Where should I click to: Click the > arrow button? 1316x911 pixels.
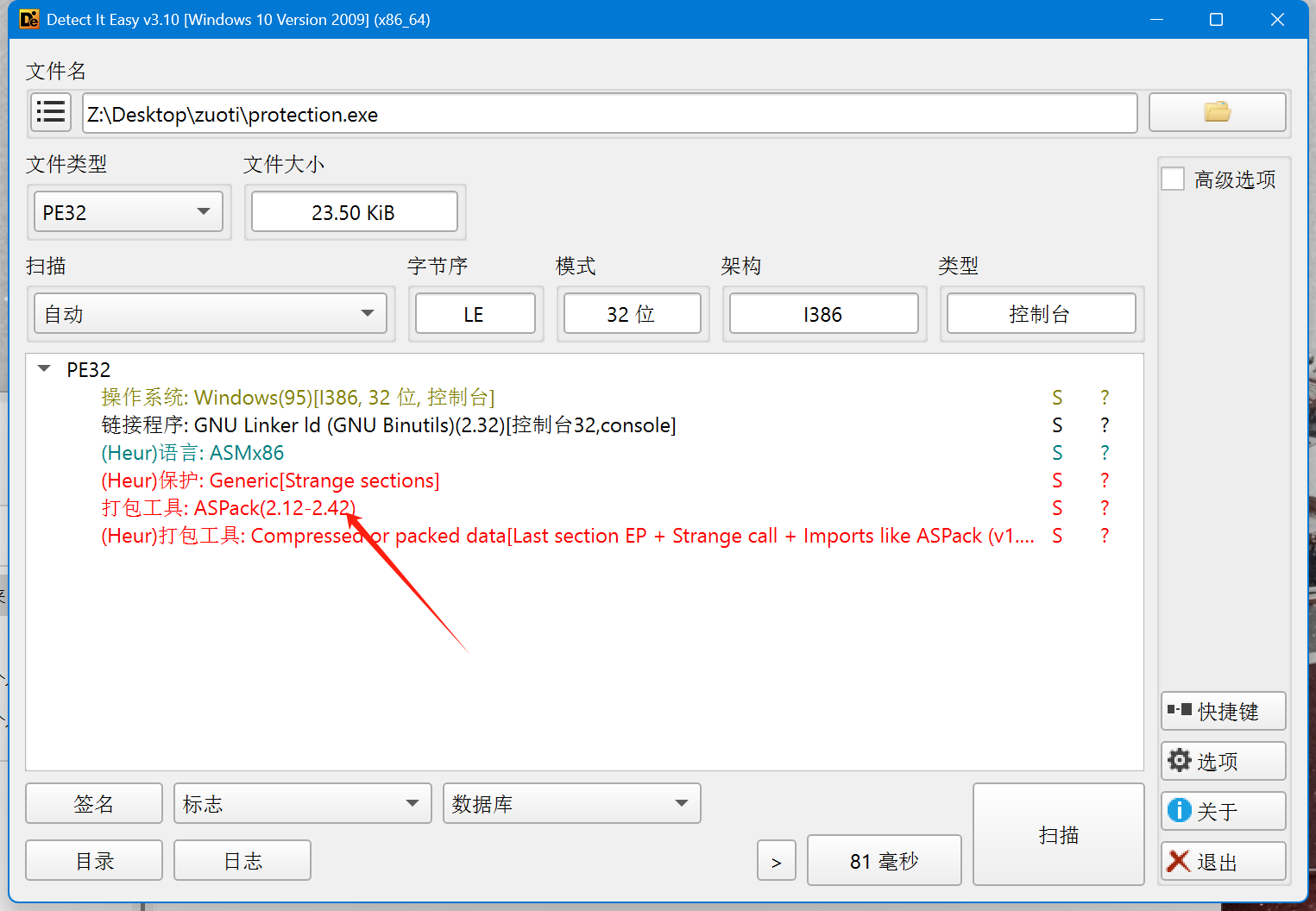777,861
